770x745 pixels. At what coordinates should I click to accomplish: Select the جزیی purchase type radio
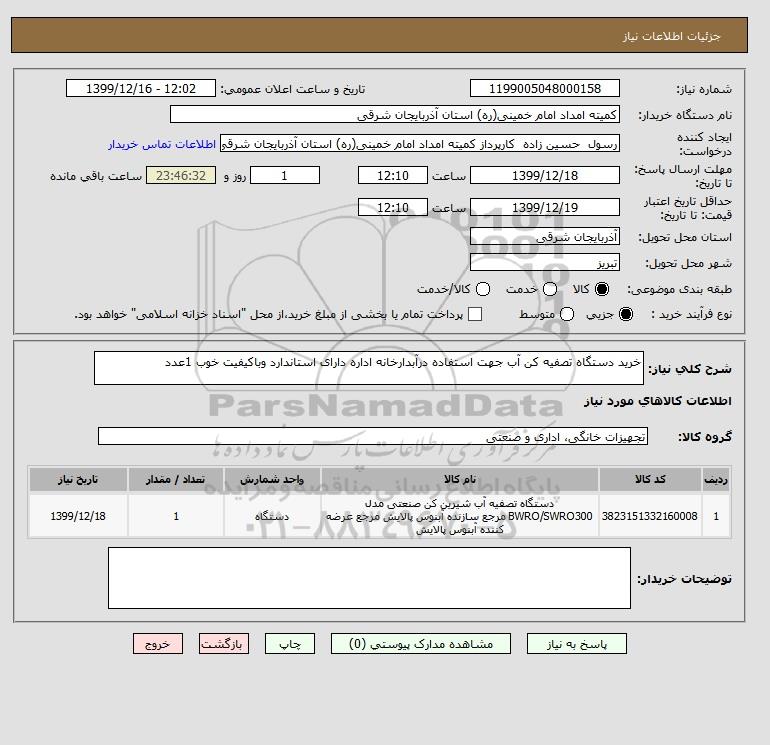click(626, 314)
